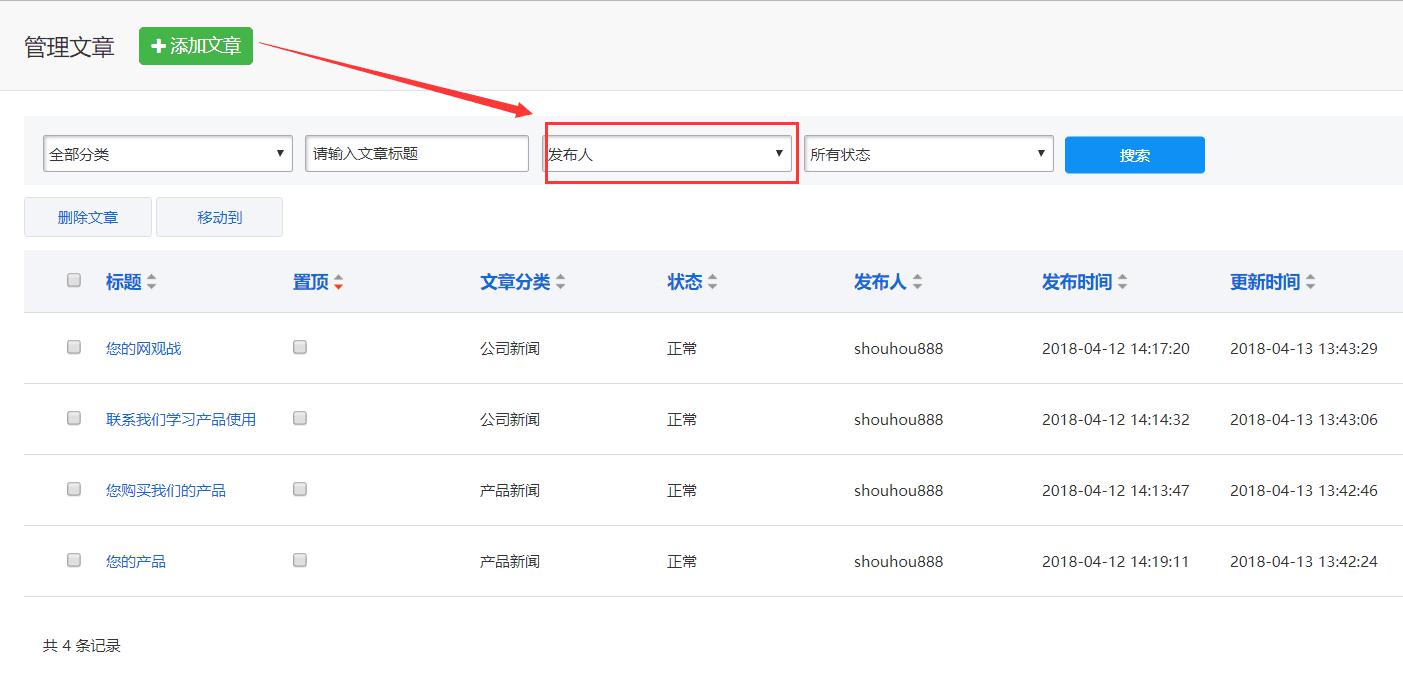Click the sort arrows next to 置顶
Image resolution: width=1403 pixels, height=690 pixels.
(x=338, y=283)
